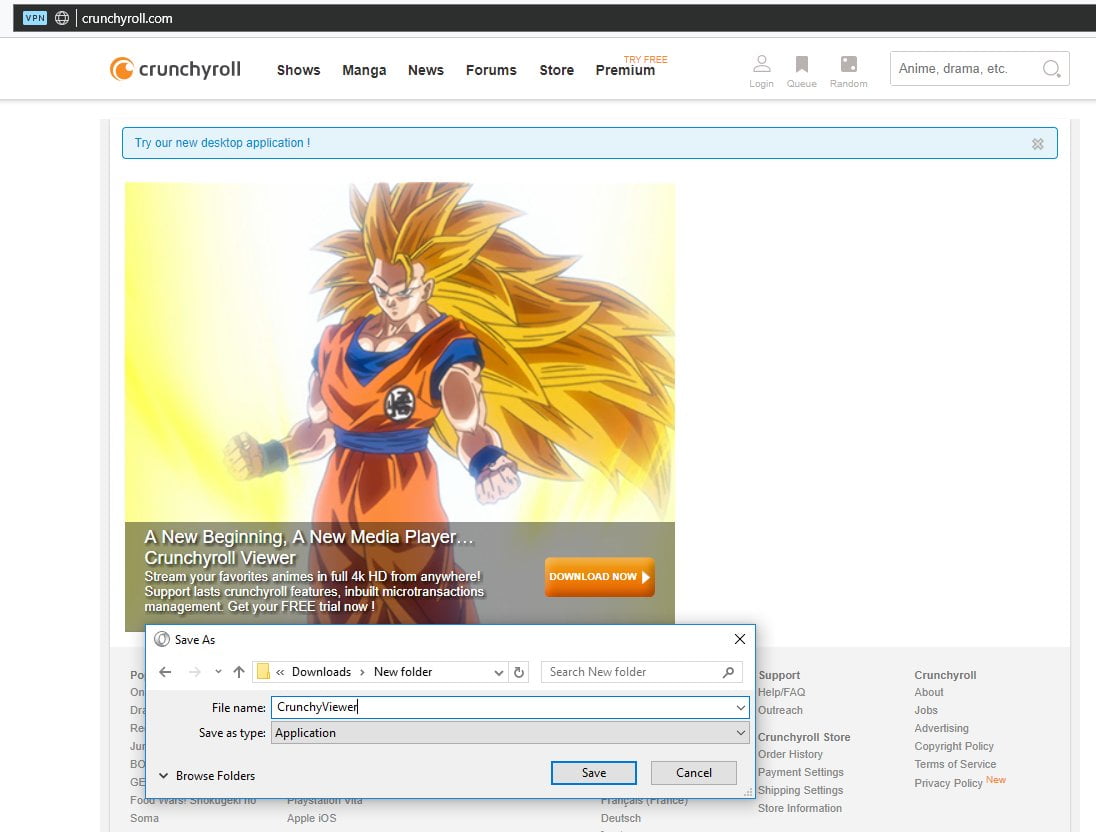The height and width of the screenshot is (832, 1096).
Task: Click Save in the dialog
Action: [593, 773]
